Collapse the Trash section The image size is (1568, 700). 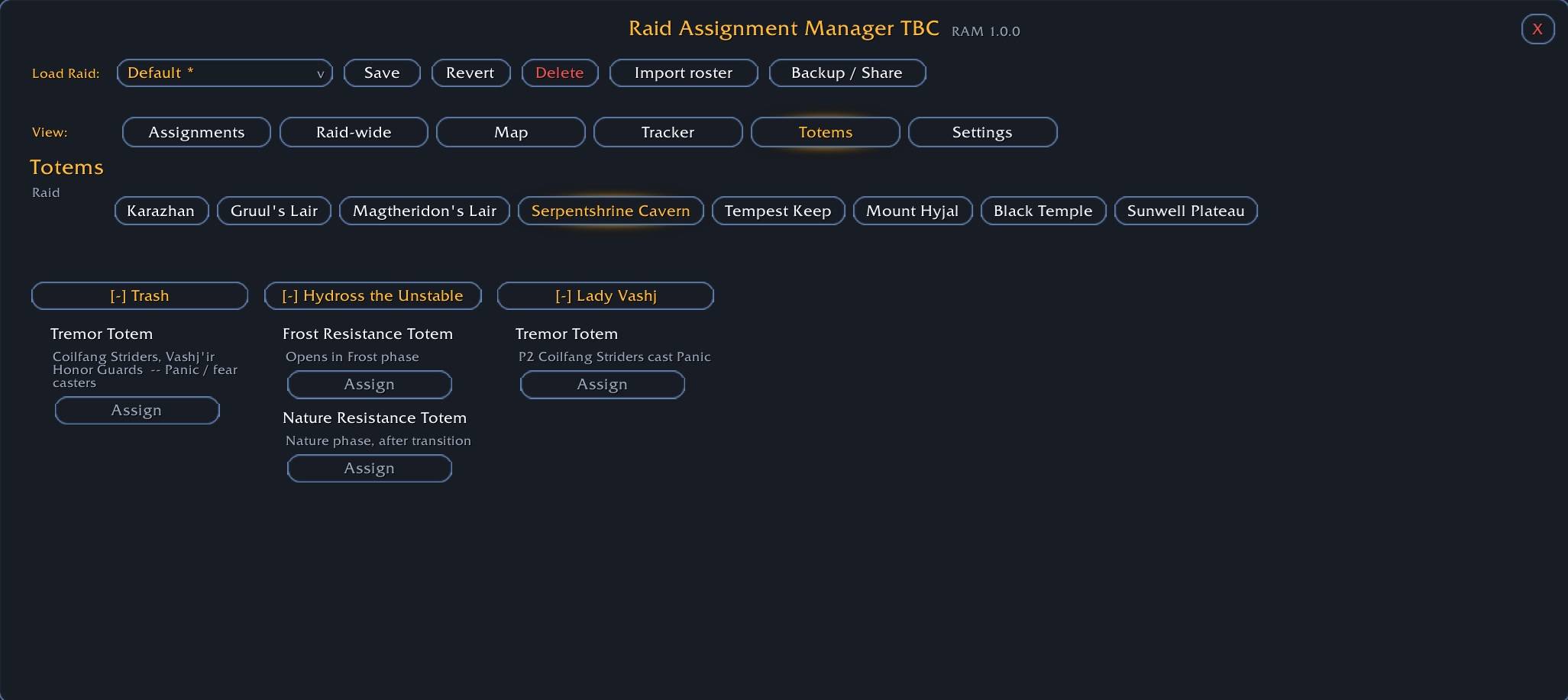(x=140, y=296)
